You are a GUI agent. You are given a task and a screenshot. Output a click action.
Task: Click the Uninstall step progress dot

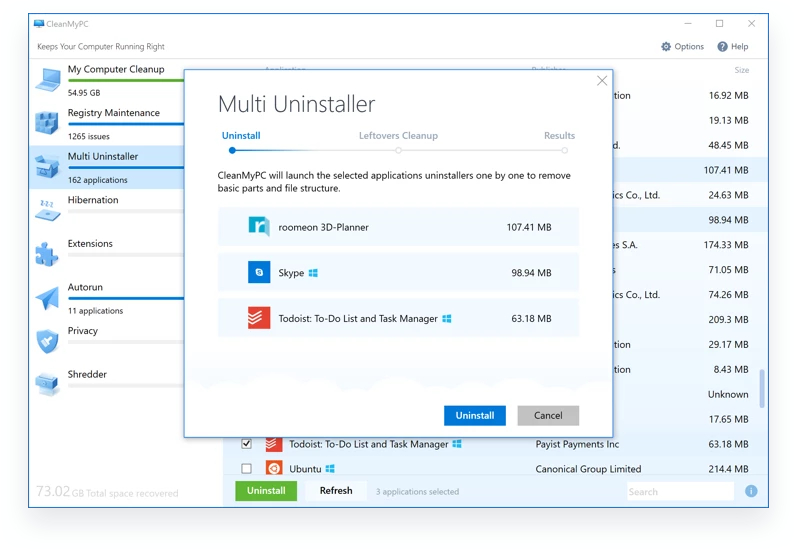[232, 150]
